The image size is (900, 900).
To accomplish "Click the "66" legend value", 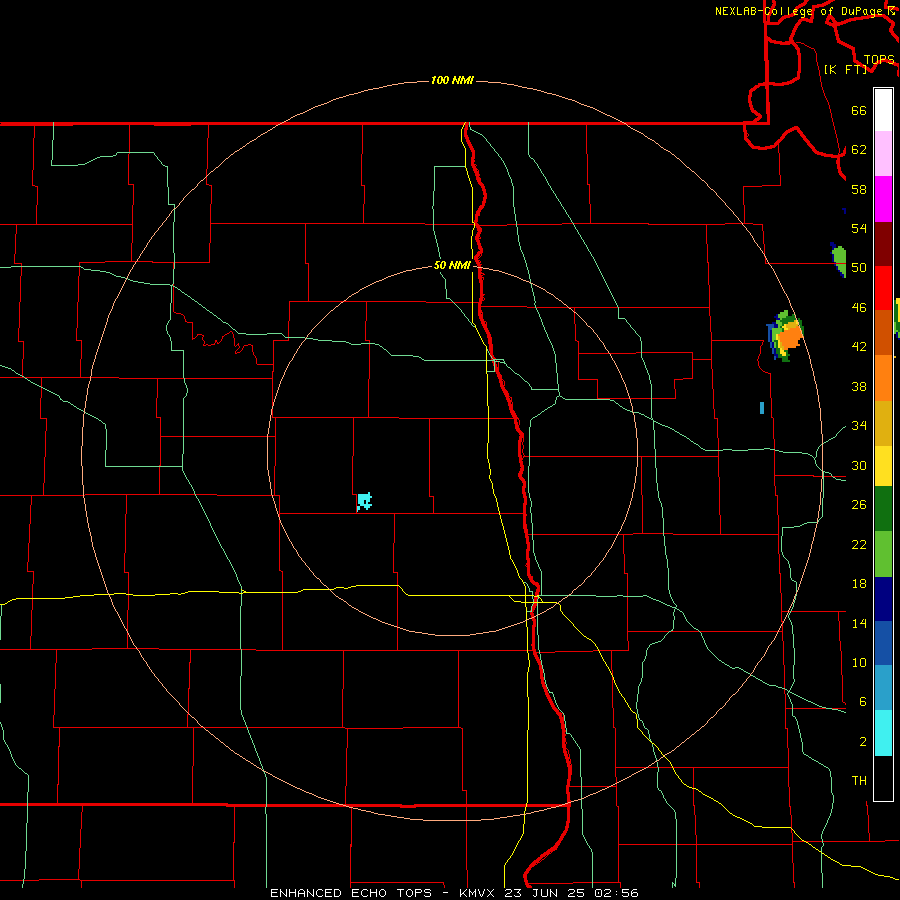I will pyautogui.click(x=859, y=110).
